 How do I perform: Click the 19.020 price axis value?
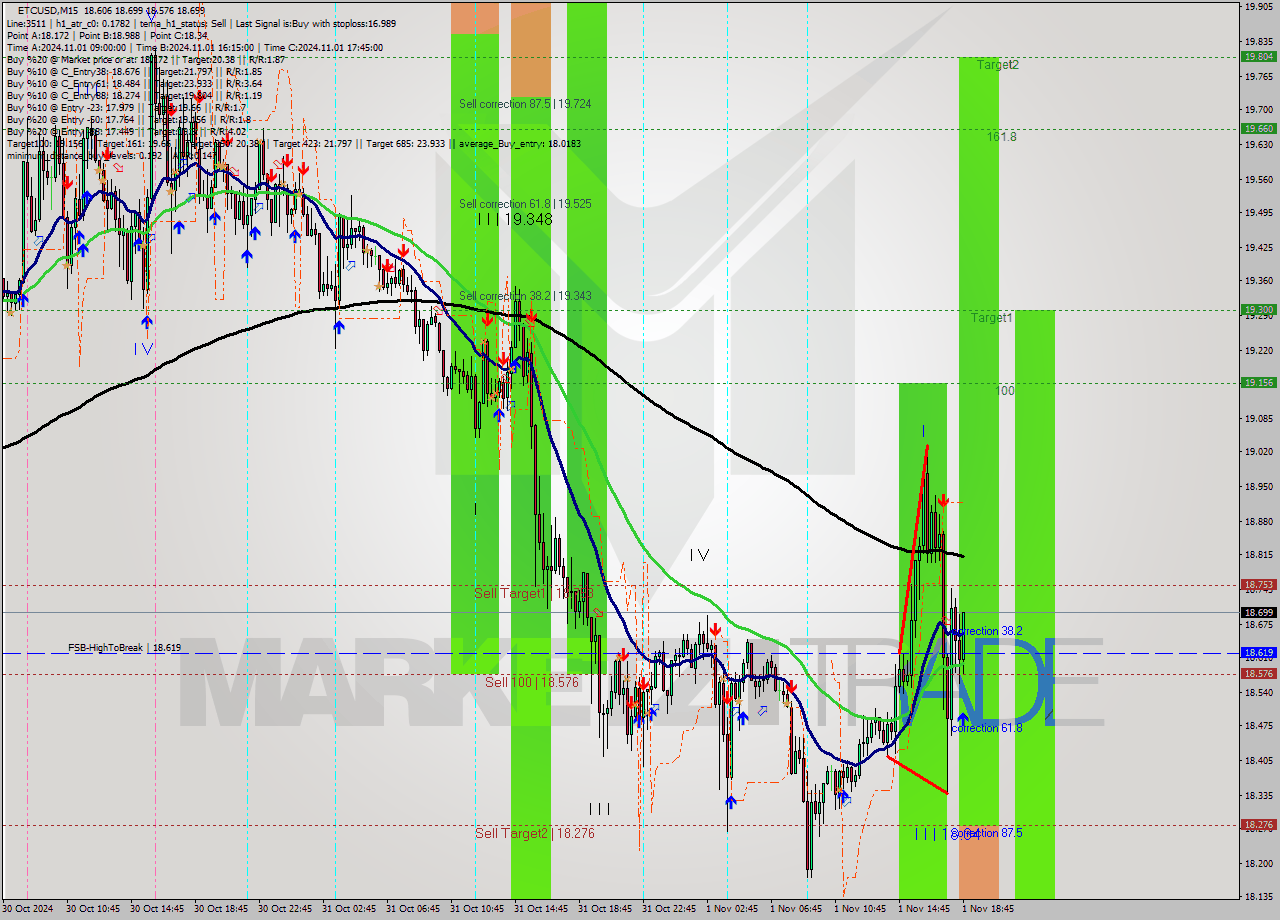[1258, 452]
